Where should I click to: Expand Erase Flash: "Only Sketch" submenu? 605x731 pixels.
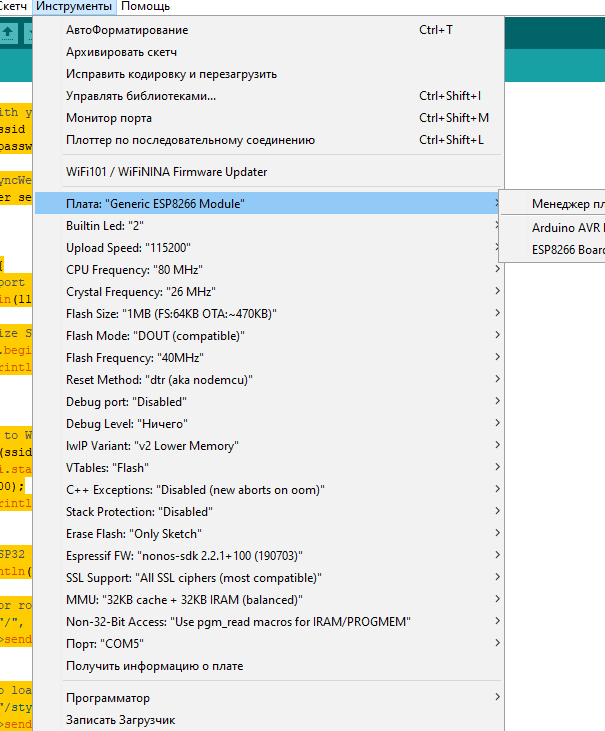[x=269, y=533]
